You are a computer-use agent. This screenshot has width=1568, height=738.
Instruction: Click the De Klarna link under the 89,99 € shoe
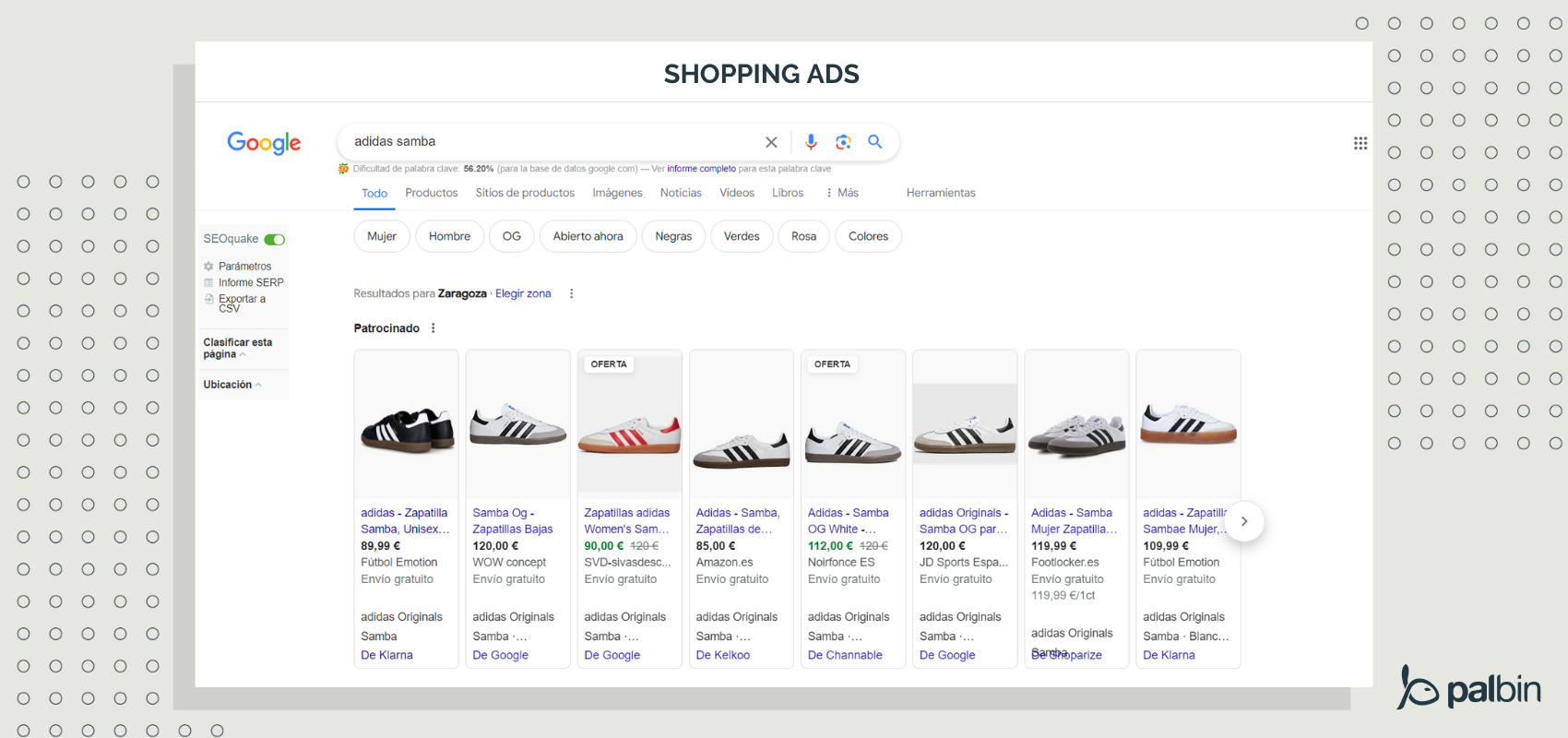[x=386, y=655]
